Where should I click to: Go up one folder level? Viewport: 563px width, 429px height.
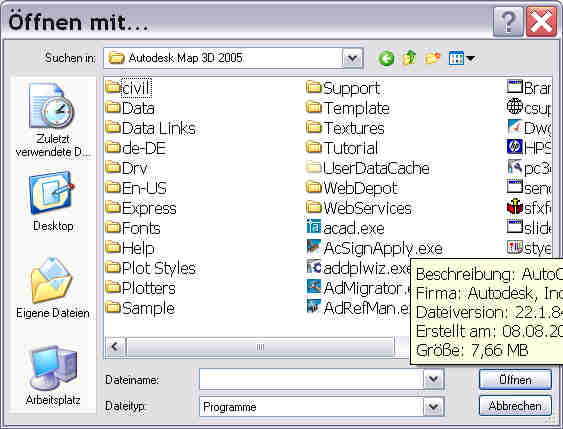click(409, 58)
